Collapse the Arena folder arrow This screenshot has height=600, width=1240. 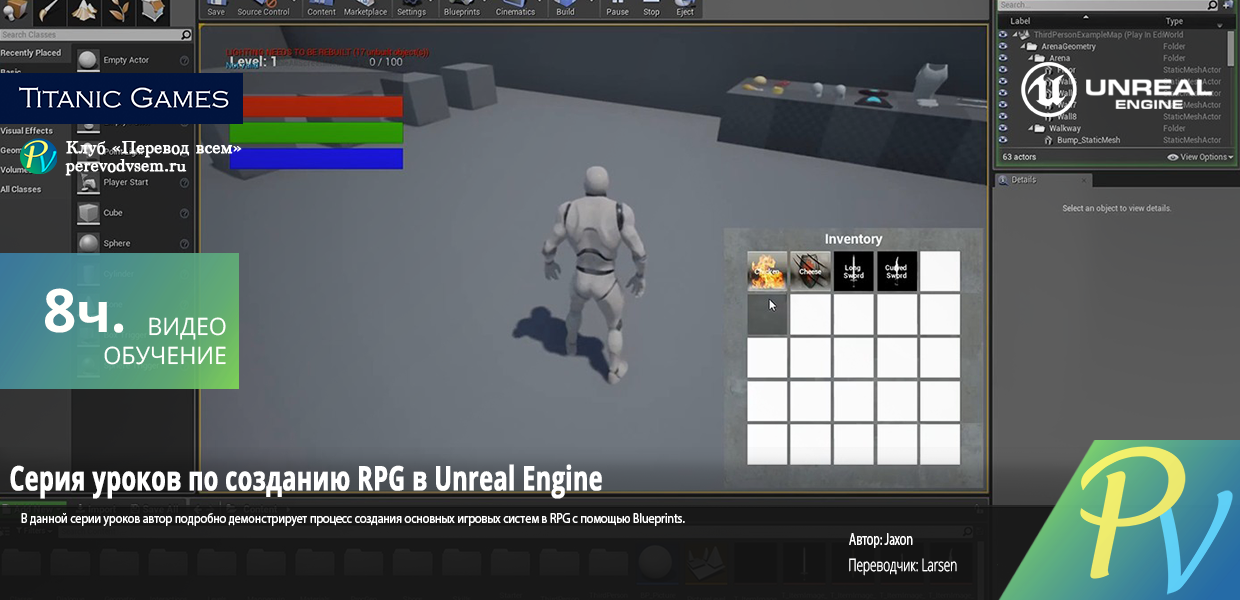[1031, 59]
